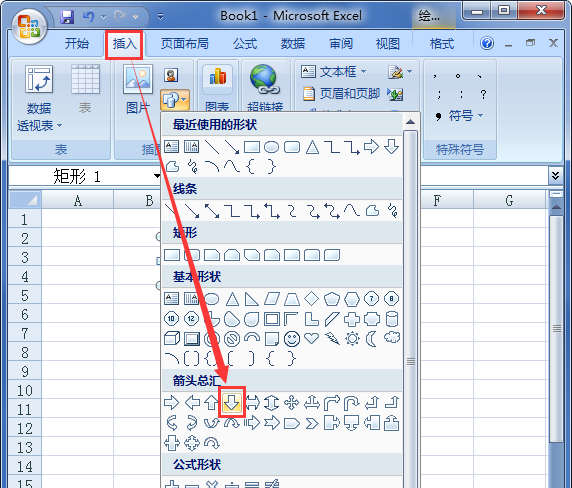Open the 数据 tab

[293, 43]
